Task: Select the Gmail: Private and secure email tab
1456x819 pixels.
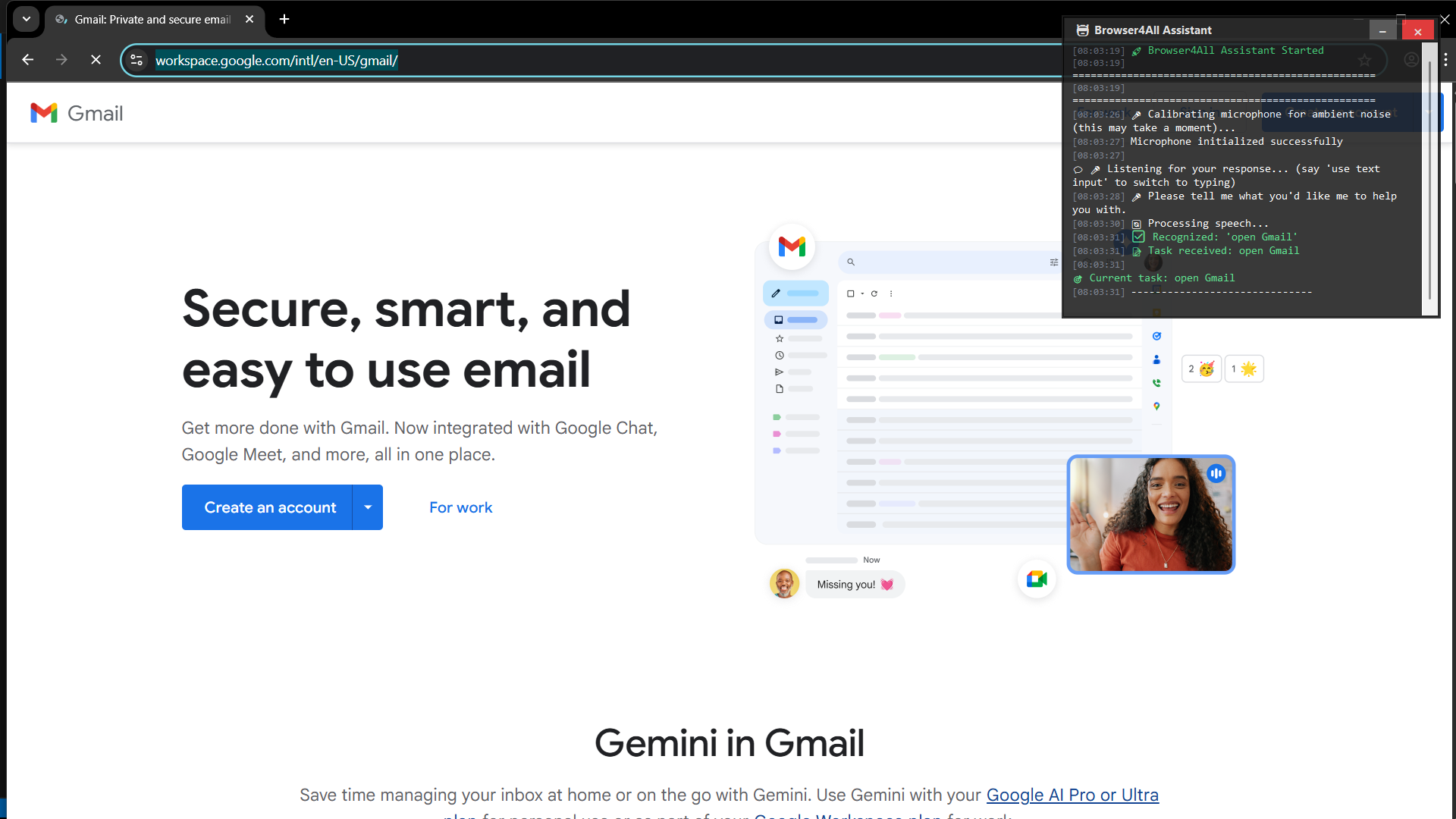Action: [152, 19]
